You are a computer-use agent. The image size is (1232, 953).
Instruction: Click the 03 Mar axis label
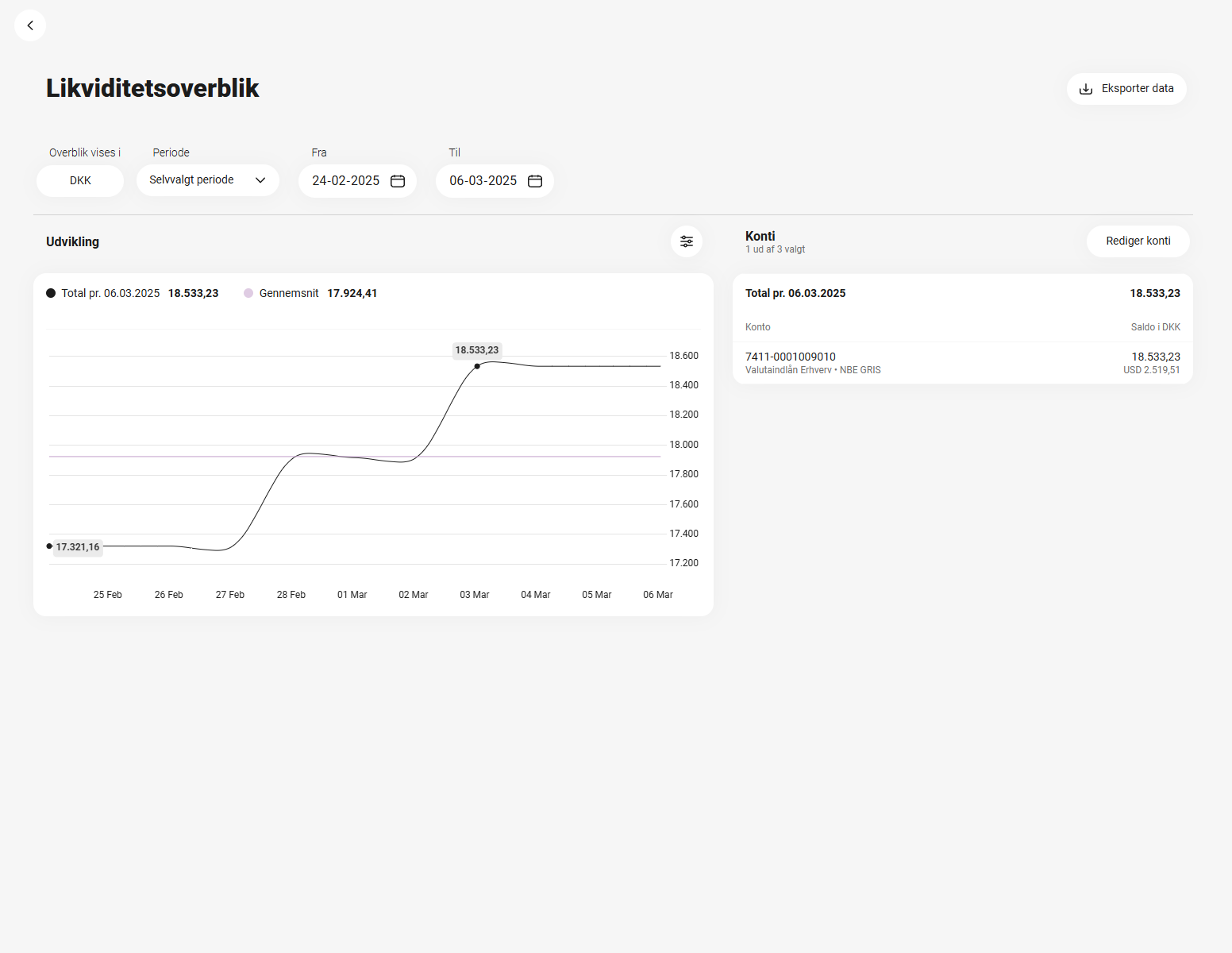point(475,595)
